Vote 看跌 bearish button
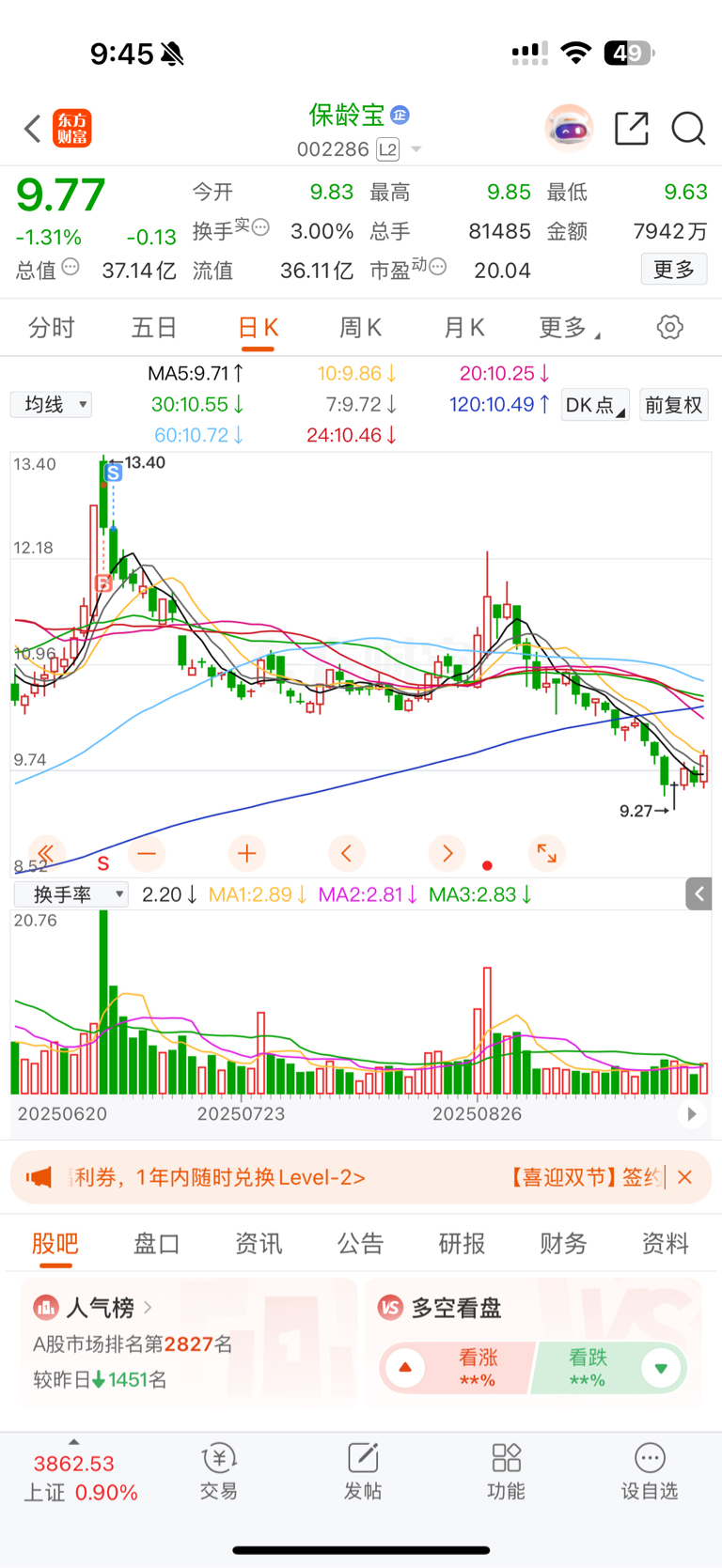The width and height of the screenshot is (722, 1568). click(609, 1368)
